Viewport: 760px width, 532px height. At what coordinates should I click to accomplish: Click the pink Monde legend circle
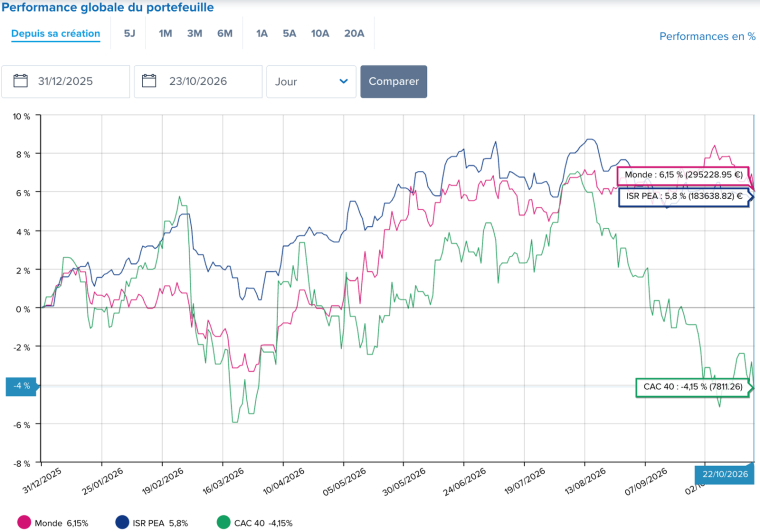click(24, 522)
